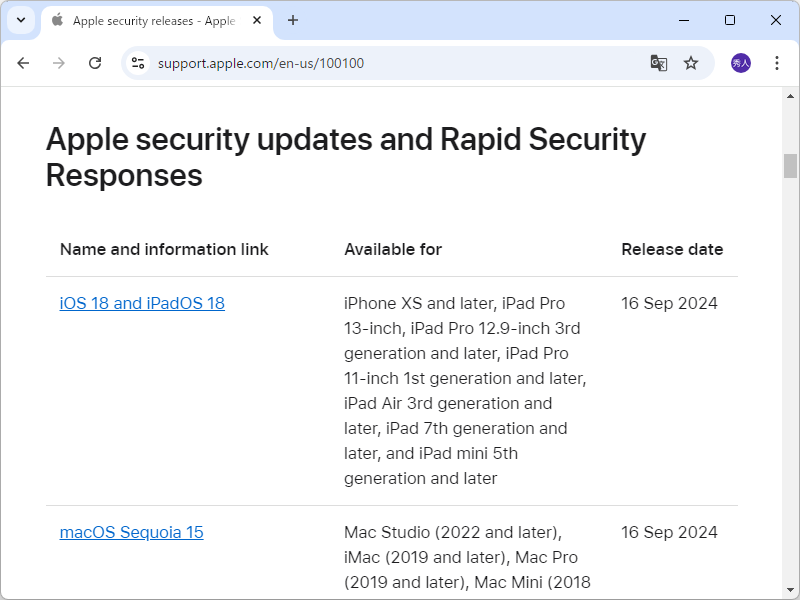
Task: Click the Apple favicon on the browser tab
Action: click(x=57, y=20)
